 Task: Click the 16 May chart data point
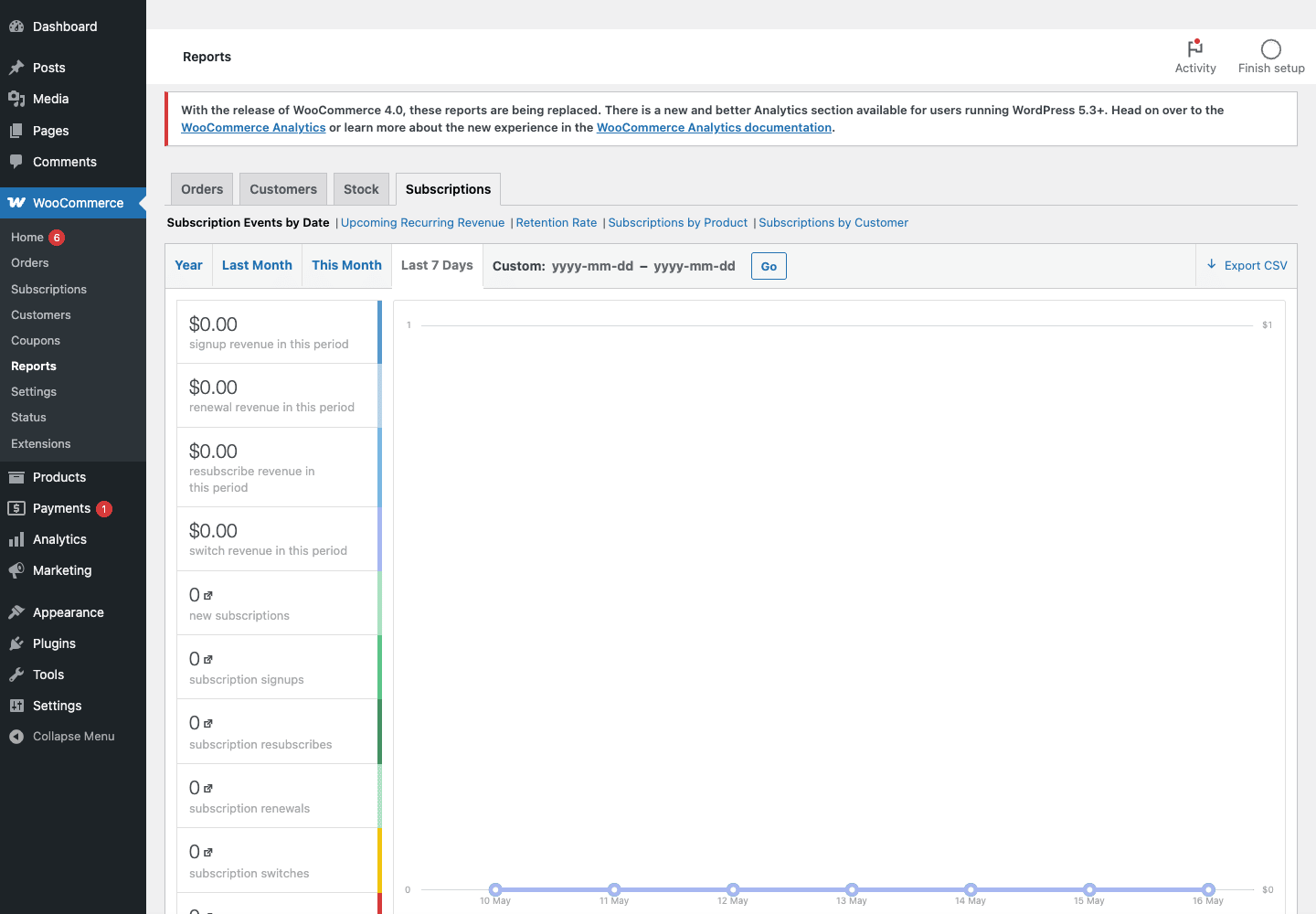1208,889
